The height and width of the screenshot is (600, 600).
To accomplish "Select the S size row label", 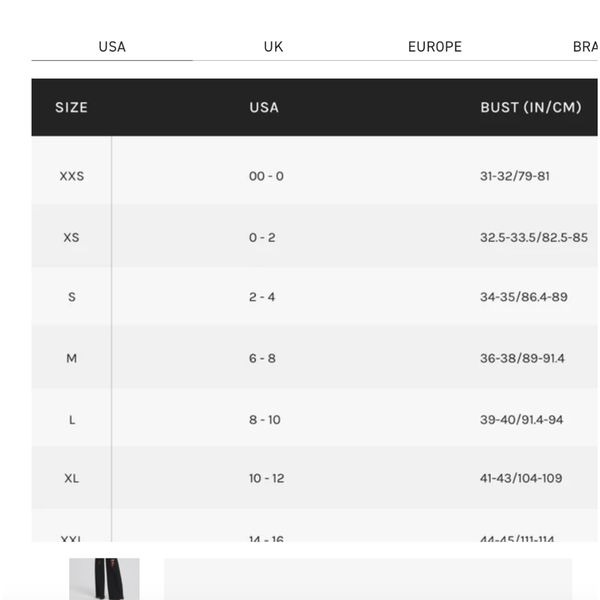I will click(72, 297).
